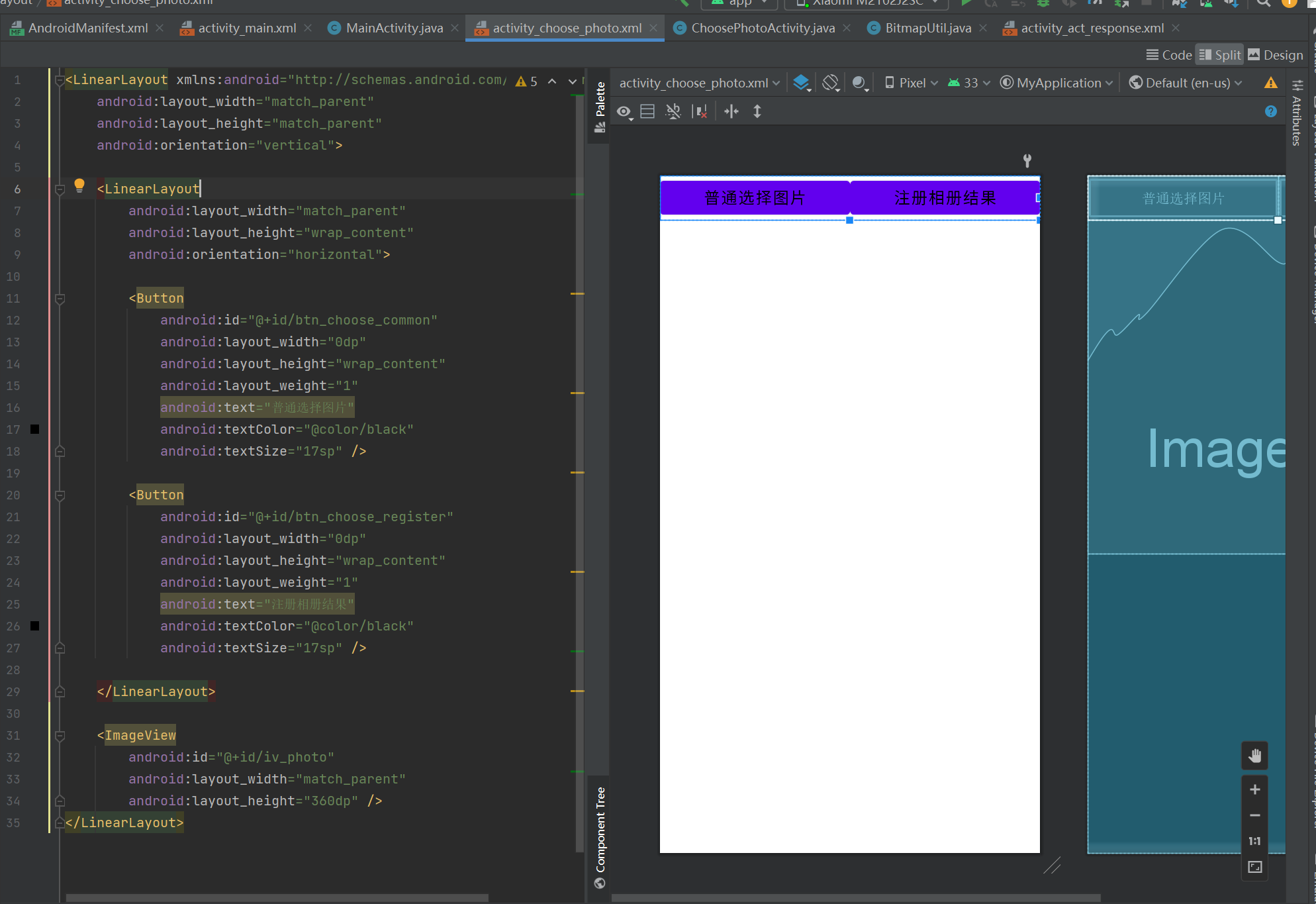Image resolution: width=1316 pixels, height=904 pixels.
Task: Zoom out with the minus button
Action: coord(1254,815)
